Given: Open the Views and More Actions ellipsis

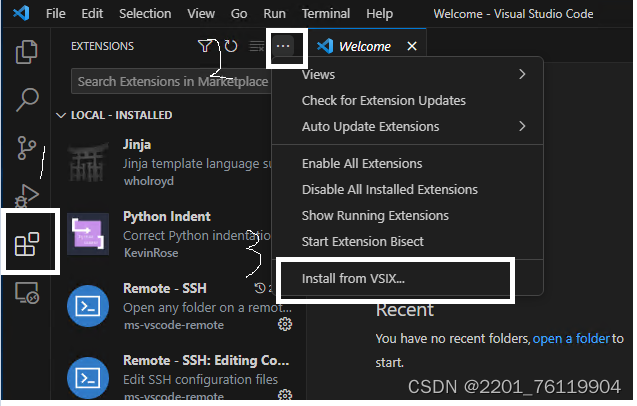Looking at the screenshot, I should pyautogui.click(x=283, y=46).
